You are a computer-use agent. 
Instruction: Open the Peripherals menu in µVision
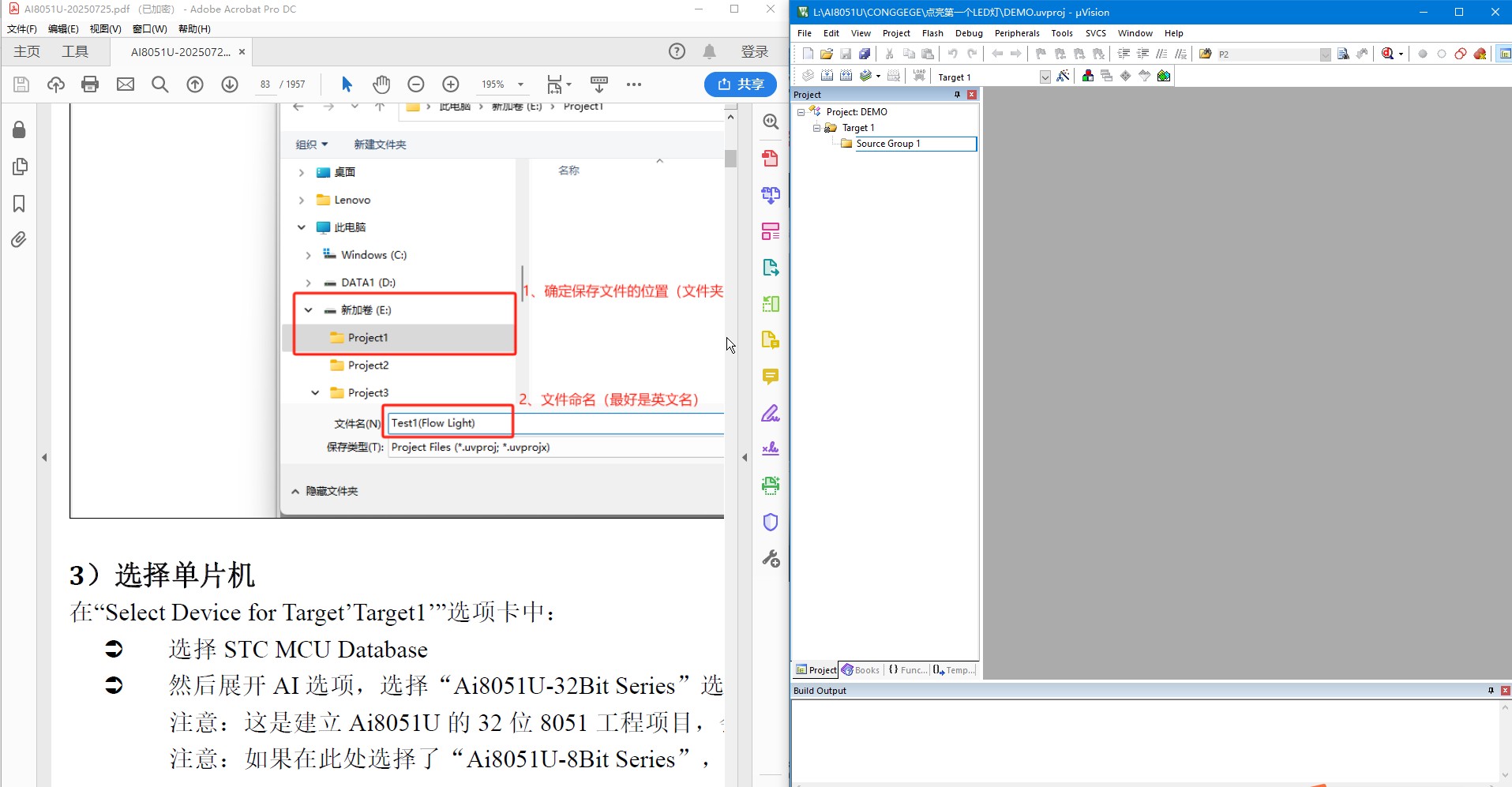coord(1017,33)
